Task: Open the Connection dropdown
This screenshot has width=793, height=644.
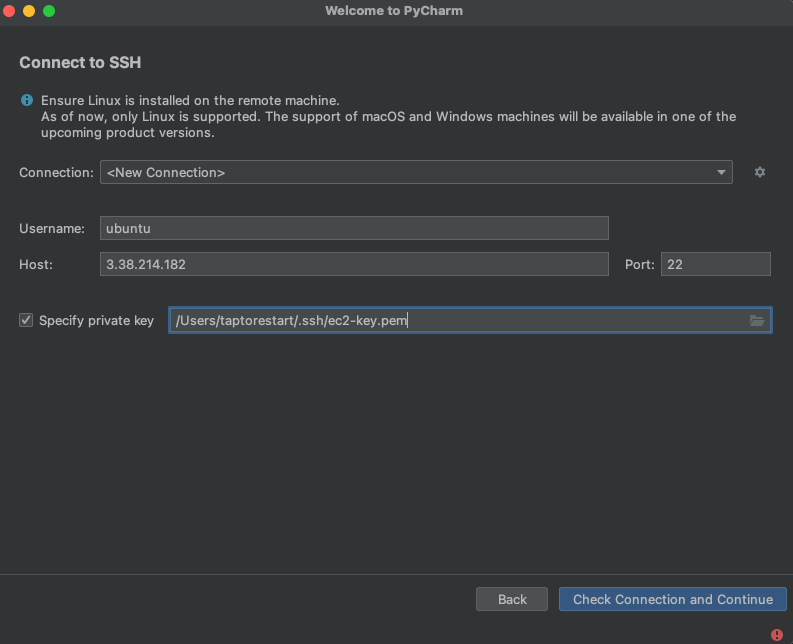Action: [416, 172]
